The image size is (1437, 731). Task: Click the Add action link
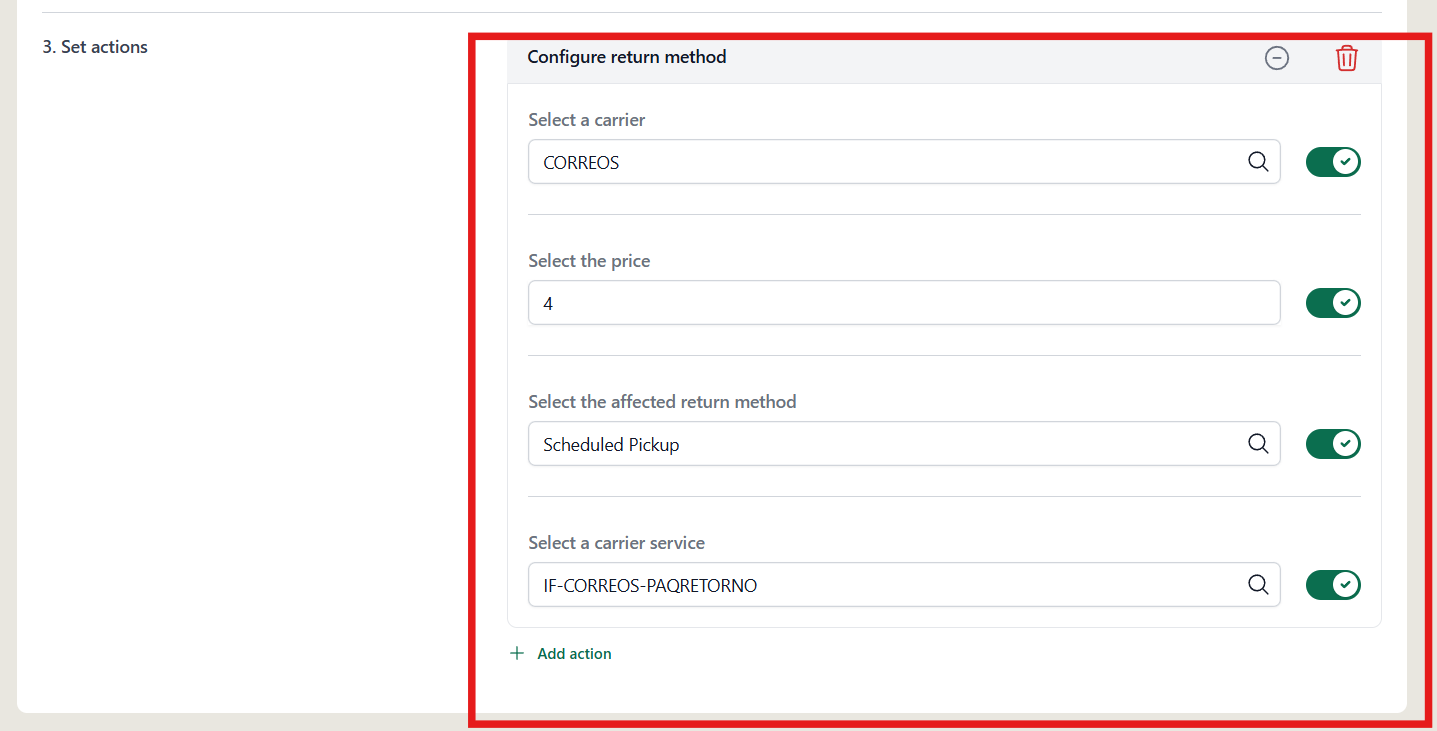coord(574,654)
